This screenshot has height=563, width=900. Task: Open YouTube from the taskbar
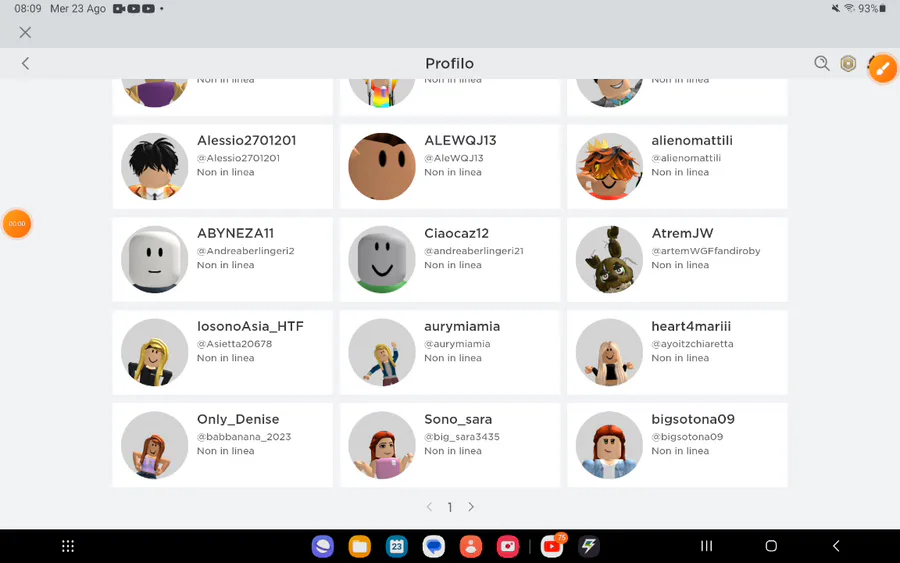click(x=552, y=546)
